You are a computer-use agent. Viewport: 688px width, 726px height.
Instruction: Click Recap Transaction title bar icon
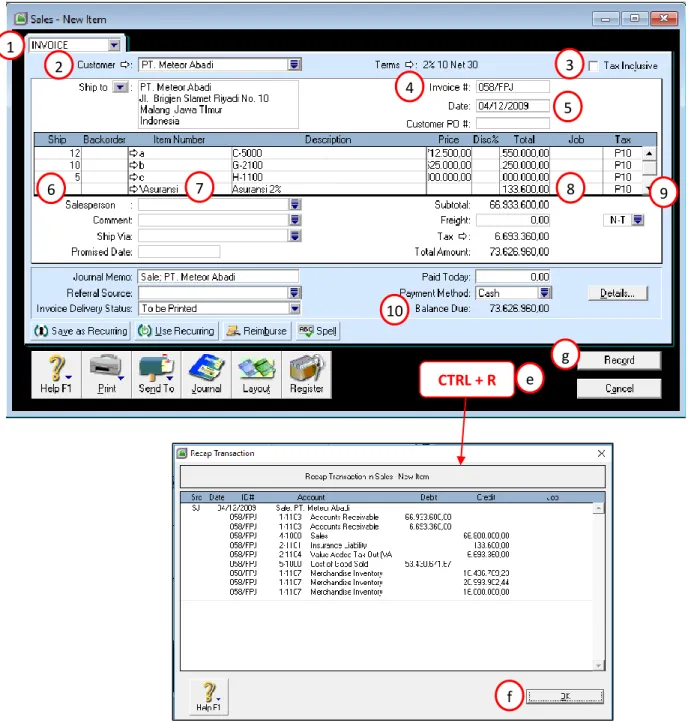182,453
